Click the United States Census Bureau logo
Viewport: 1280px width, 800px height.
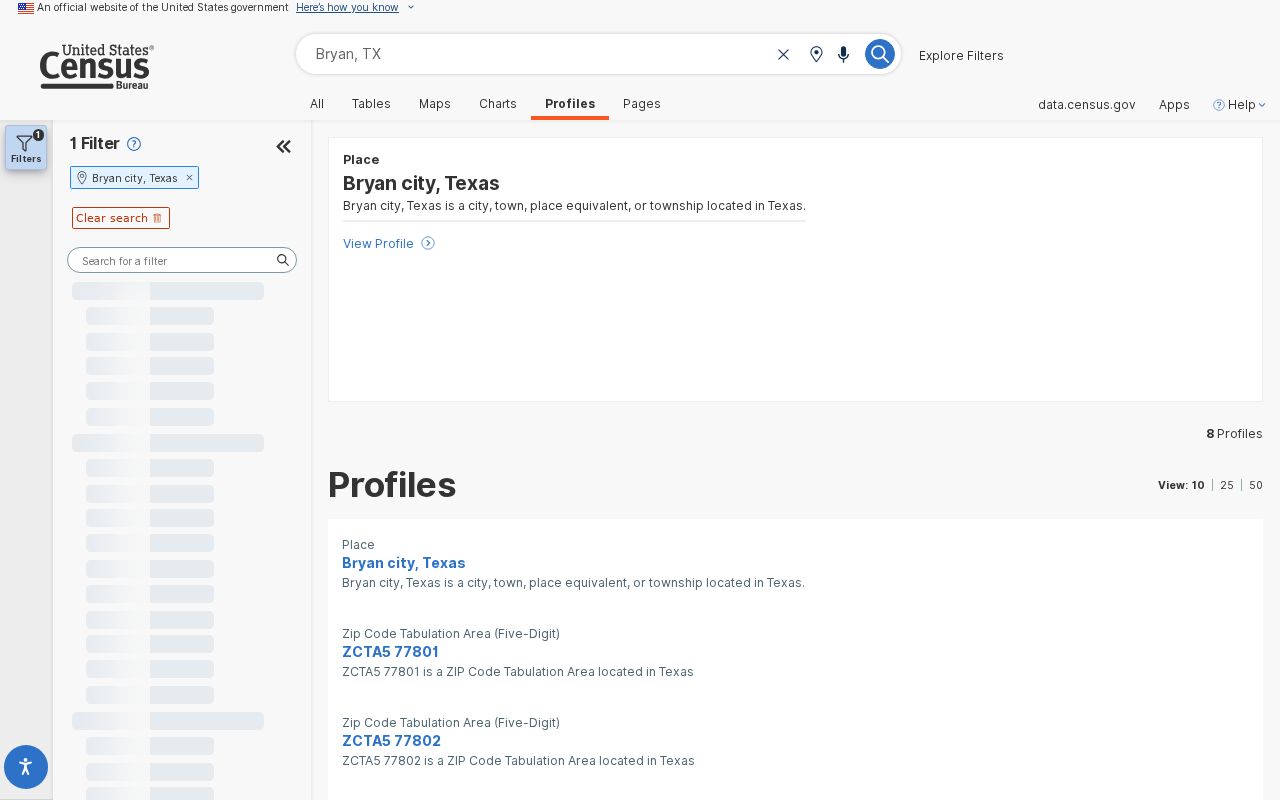pos(96,67)
